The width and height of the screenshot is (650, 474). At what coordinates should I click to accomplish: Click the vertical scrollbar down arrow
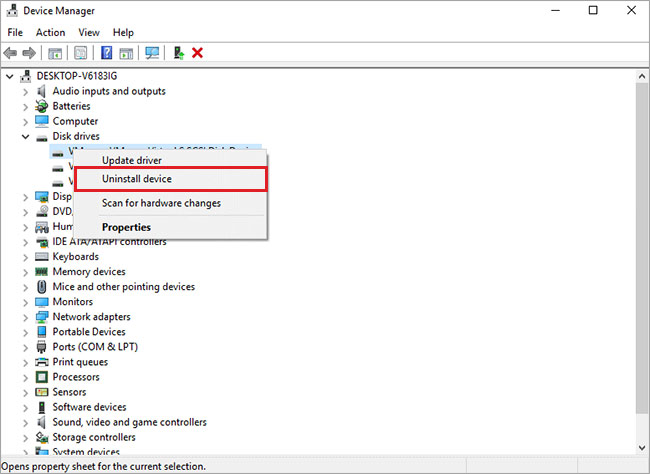[x=641, y=449]
